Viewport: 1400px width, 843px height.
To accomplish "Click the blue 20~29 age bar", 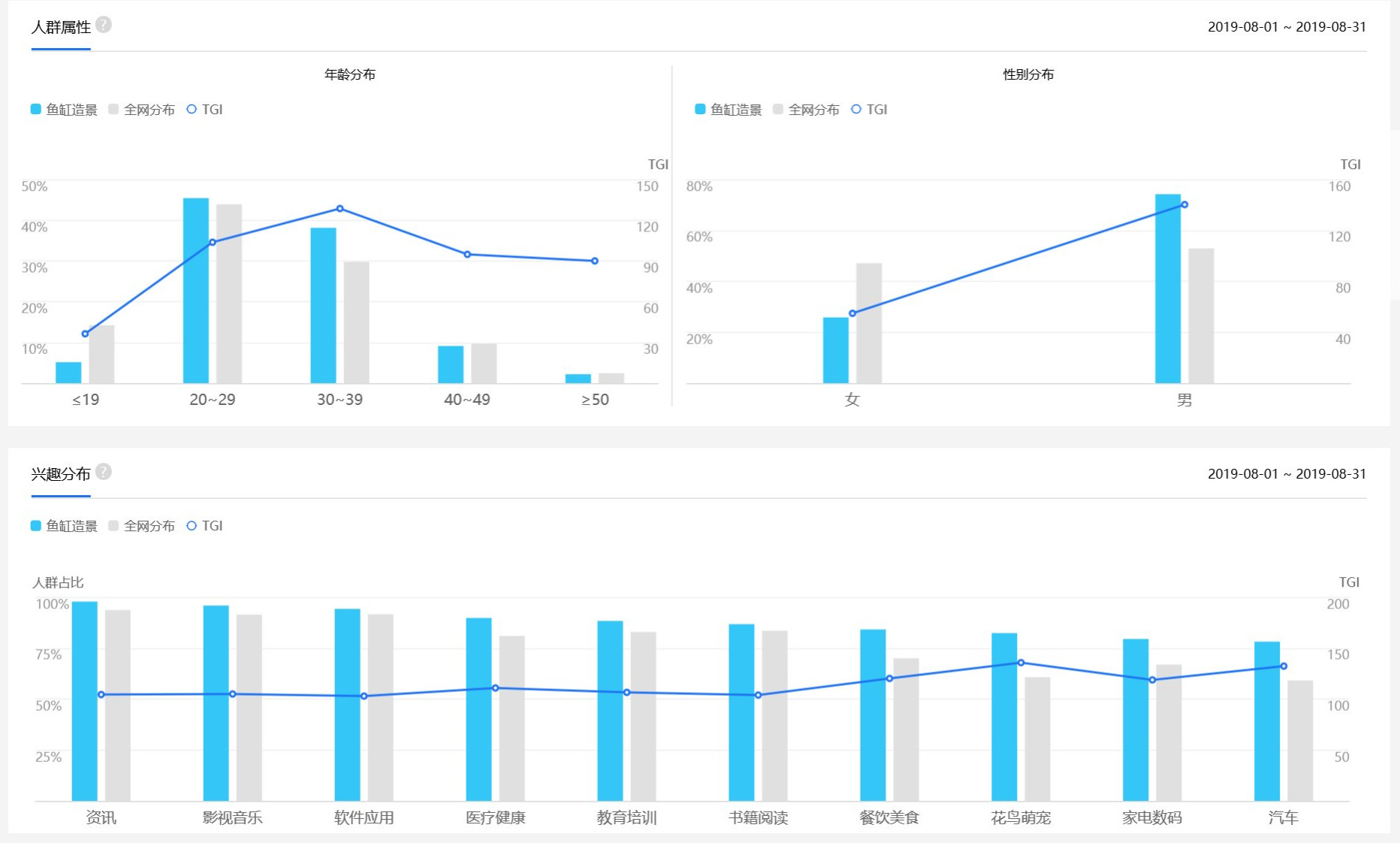I will (196, 291).
